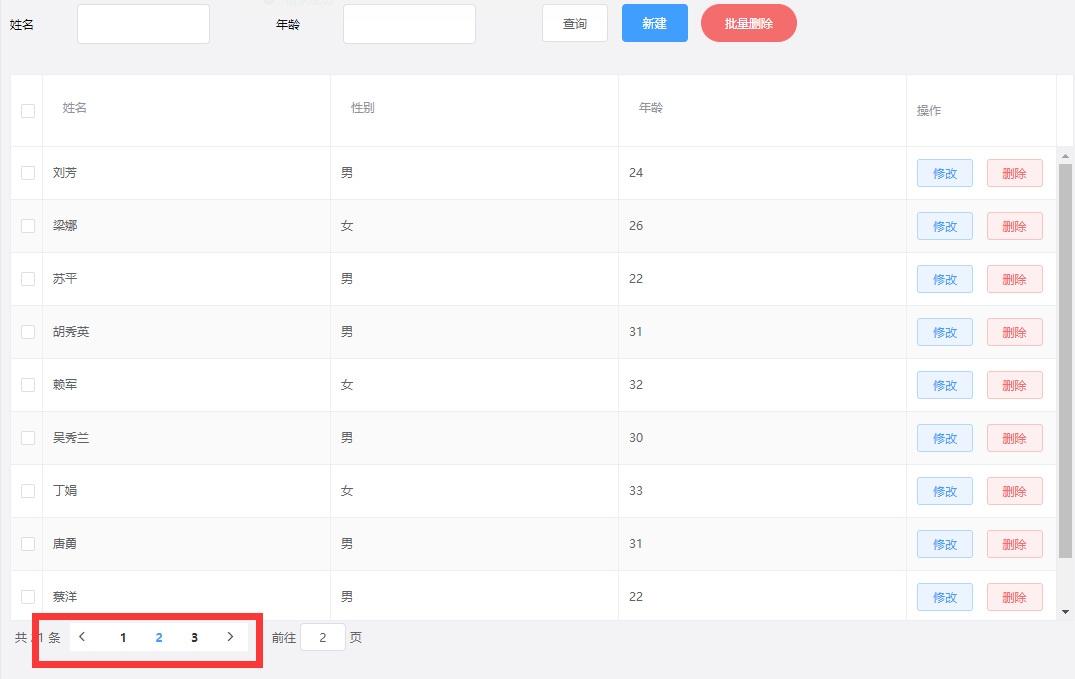Focus the 年龄 search input field
Image resolution: width=1075 pixels, height=679 pixels.
tap(409, 24)
